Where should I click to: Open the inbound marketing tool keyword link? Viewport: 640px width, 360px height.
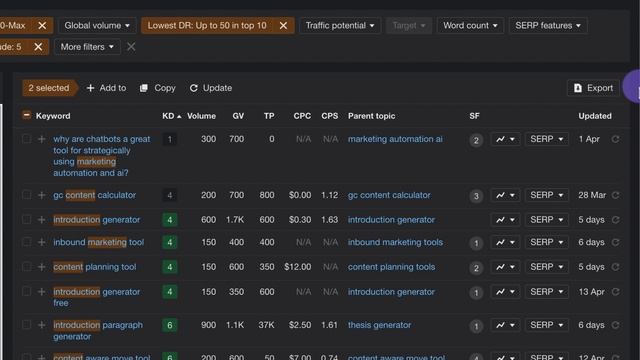pyautogui.click(x=98, y=242)
